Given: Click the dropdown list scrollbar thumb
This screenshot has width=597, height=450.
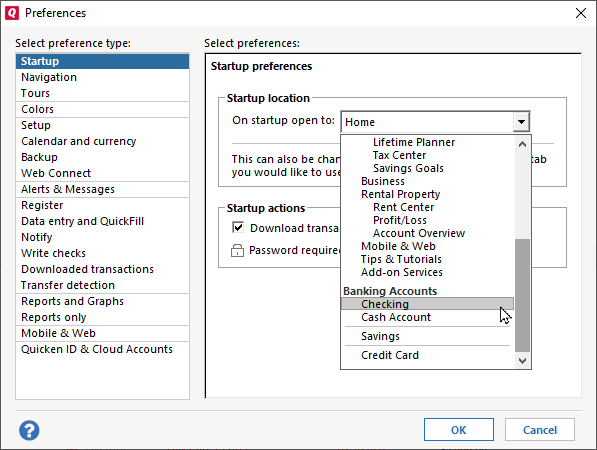Looking at the screenshot, I should click(522, 295).
